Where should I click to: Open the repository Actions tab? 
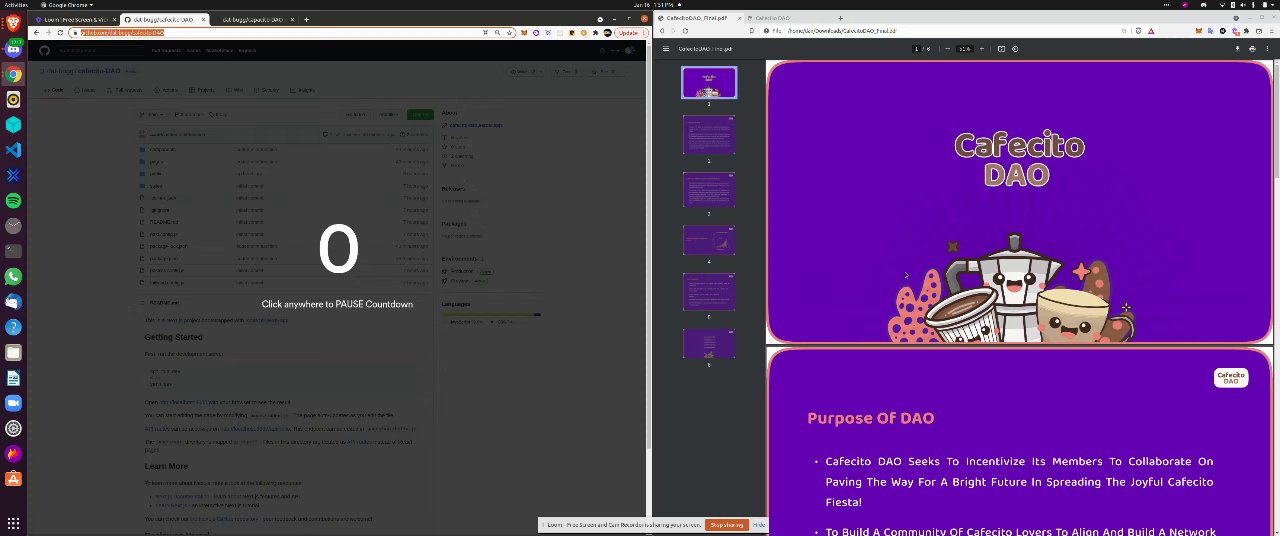(x=166, y=90)
